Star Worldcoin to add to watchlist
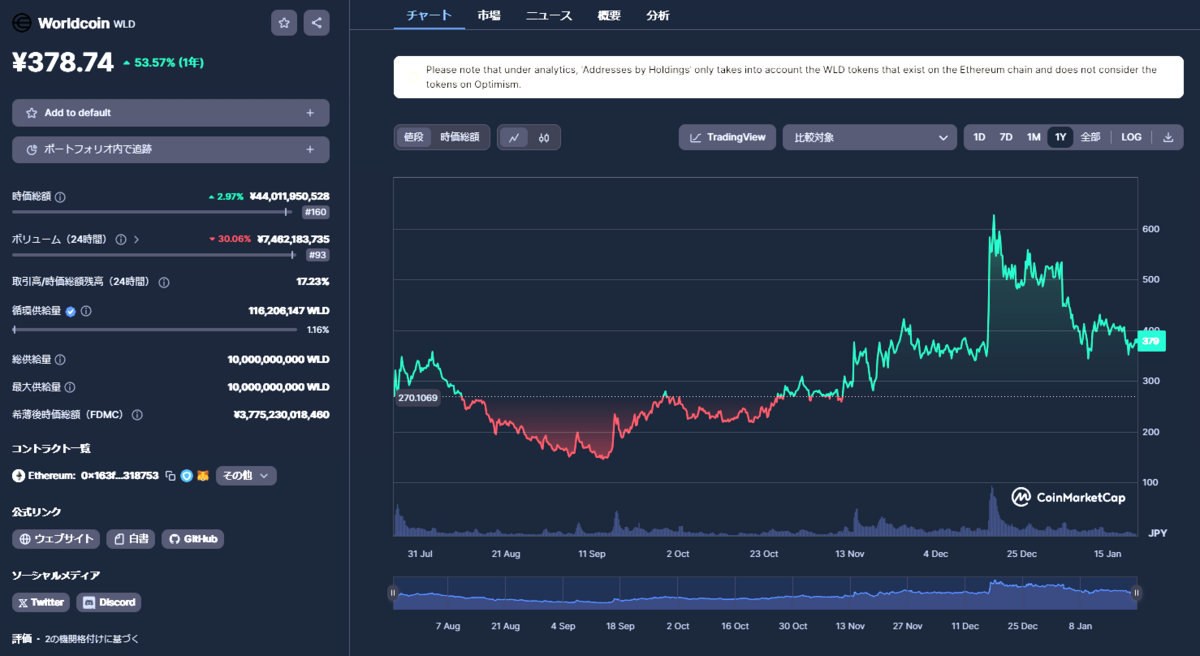The width and height of the screenshot is (1200, 656). point(285,22)
